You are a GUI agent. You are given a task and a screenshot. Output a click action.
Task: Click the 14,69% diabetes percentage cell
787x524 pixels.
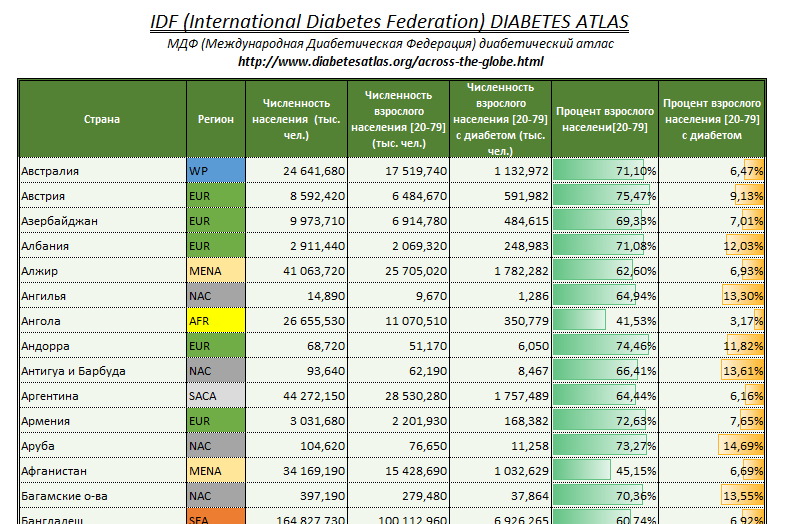(x=712, y=446)
